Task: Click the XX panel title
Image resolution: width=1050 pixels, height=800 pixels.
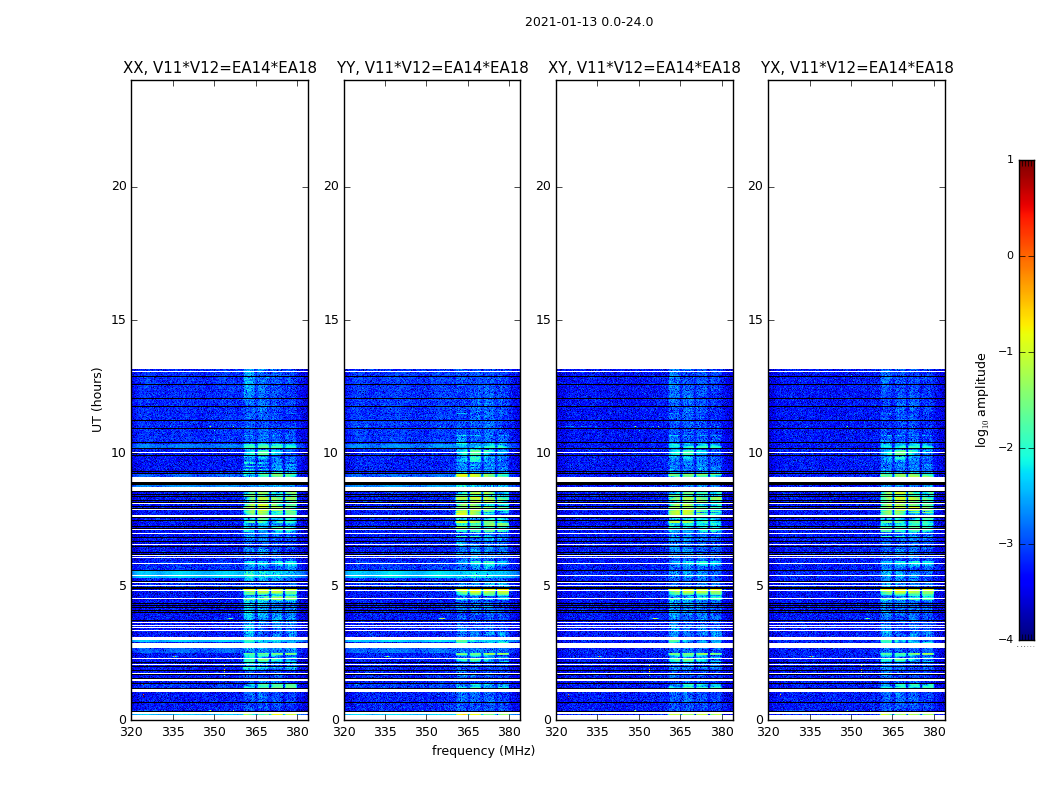Action: 220,68
